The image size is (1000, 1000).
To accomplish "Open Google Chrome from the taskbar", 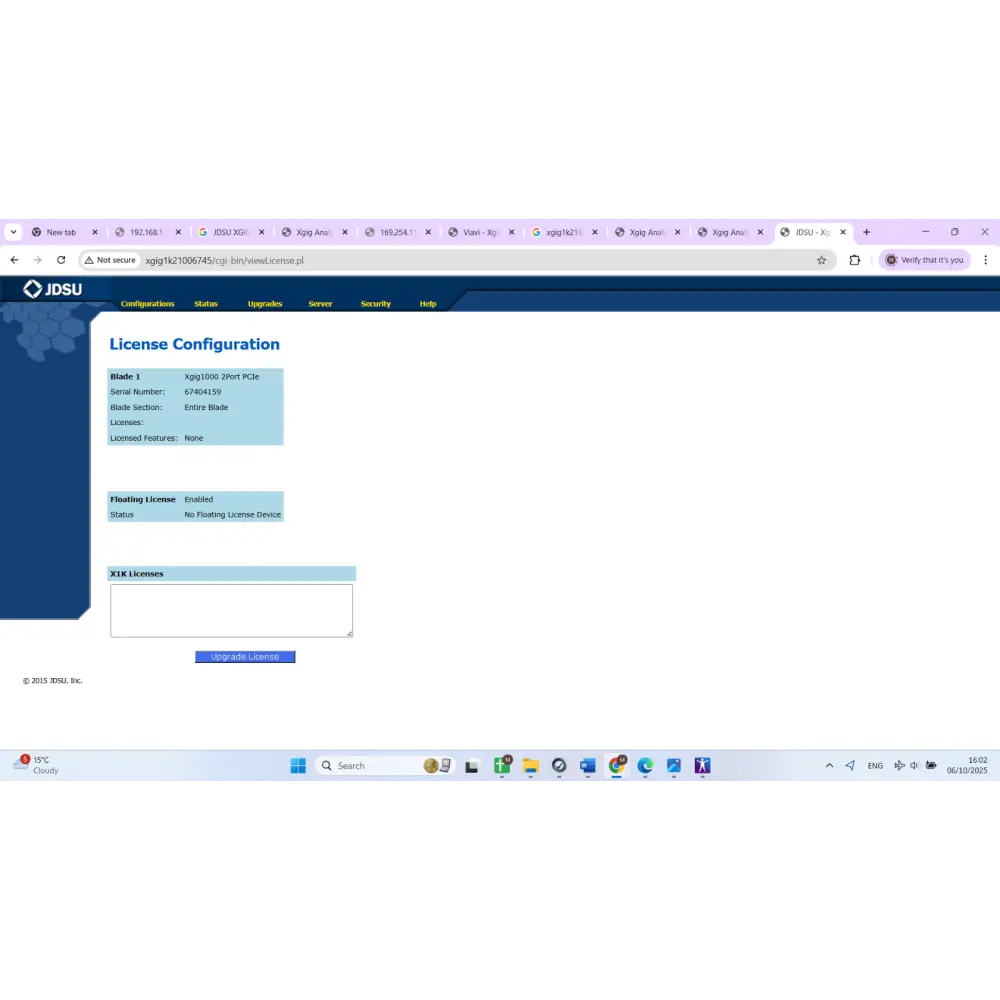I will pyautogui.click(x=617, y=765).
